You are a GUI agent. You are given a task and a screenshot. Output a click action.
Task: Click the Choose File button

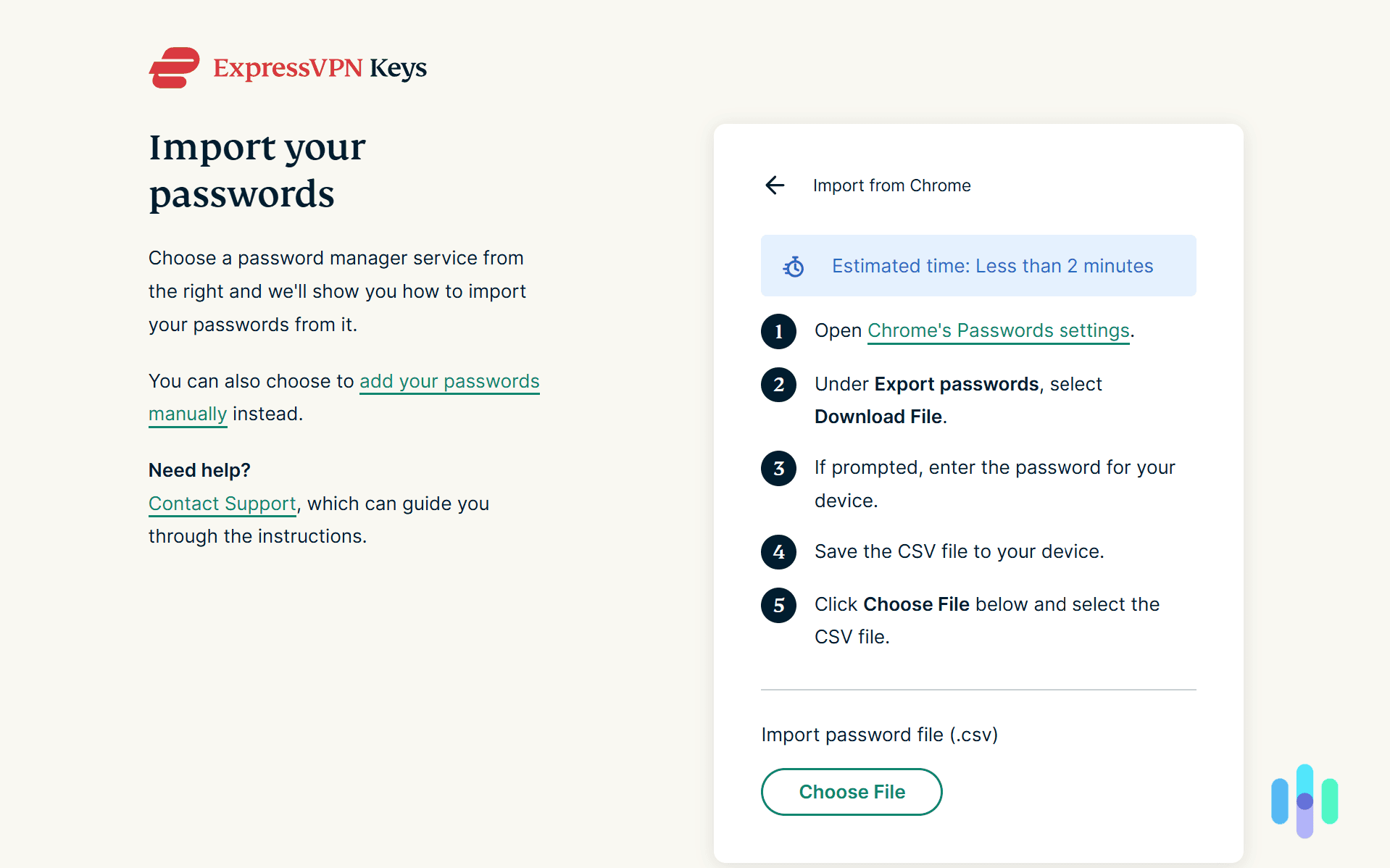[851, 792]
